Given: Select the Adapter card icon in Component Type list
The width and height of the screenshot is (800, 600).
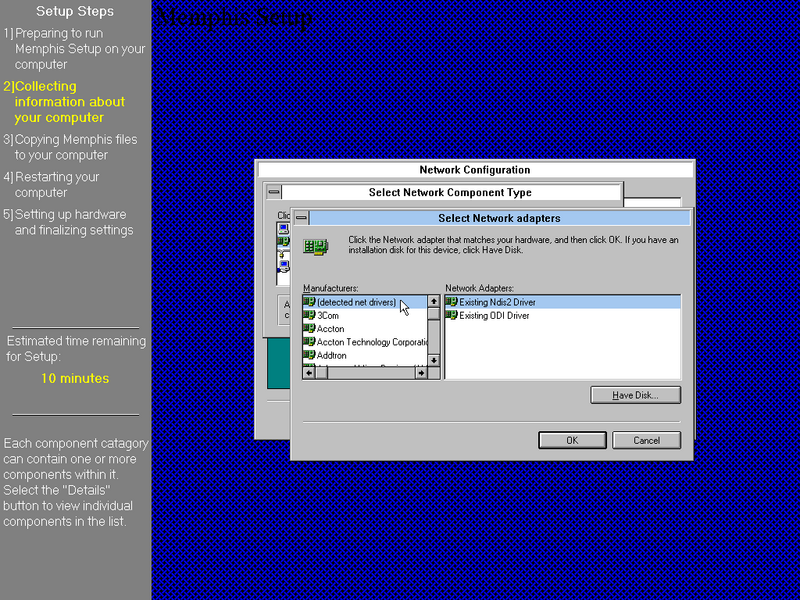Looking at the screenshot, I should coord(283,241).
